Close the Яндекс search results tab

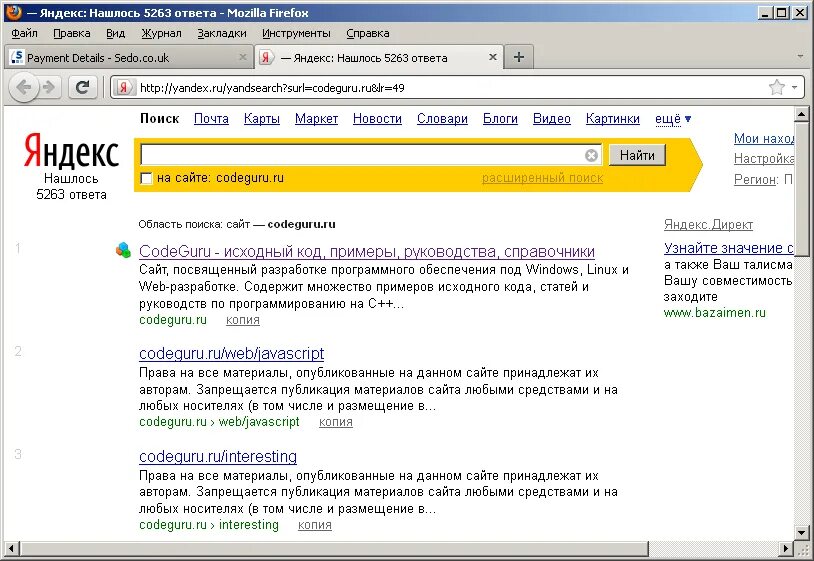click(493, 57)
